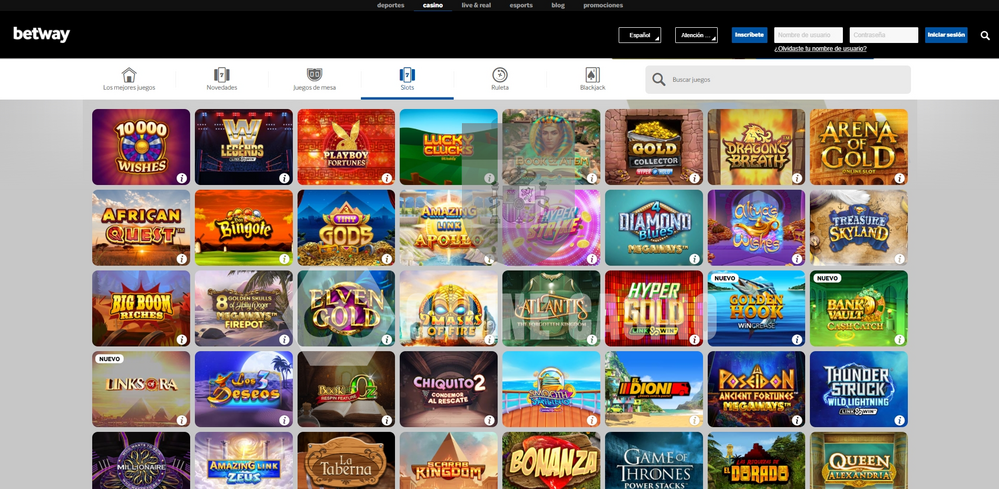Open info icon on African Quest

[x=182, y=259]
